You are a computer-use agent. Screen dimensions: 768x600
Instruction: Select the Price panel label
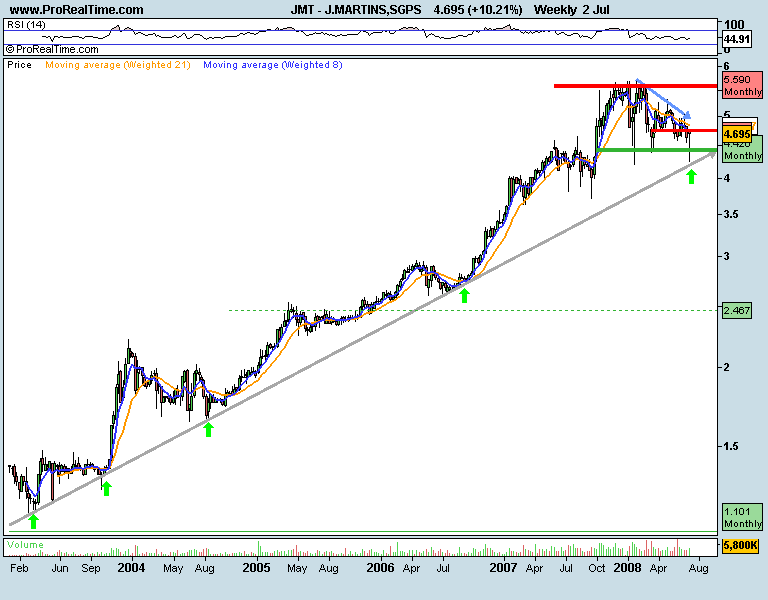click(19, 65)
